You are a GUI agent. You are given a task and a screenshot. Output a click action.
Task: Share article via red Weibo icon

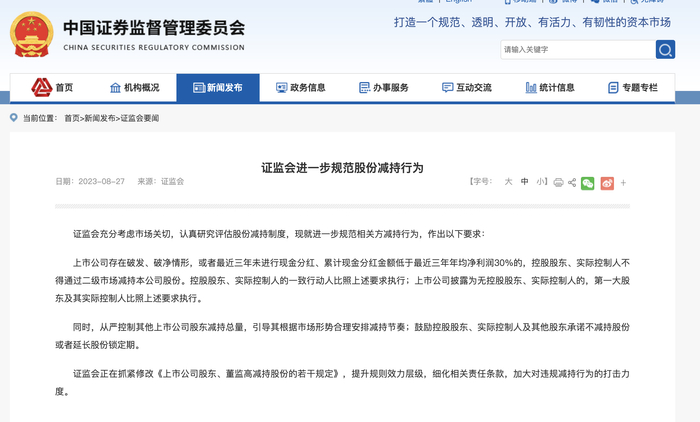607,183
